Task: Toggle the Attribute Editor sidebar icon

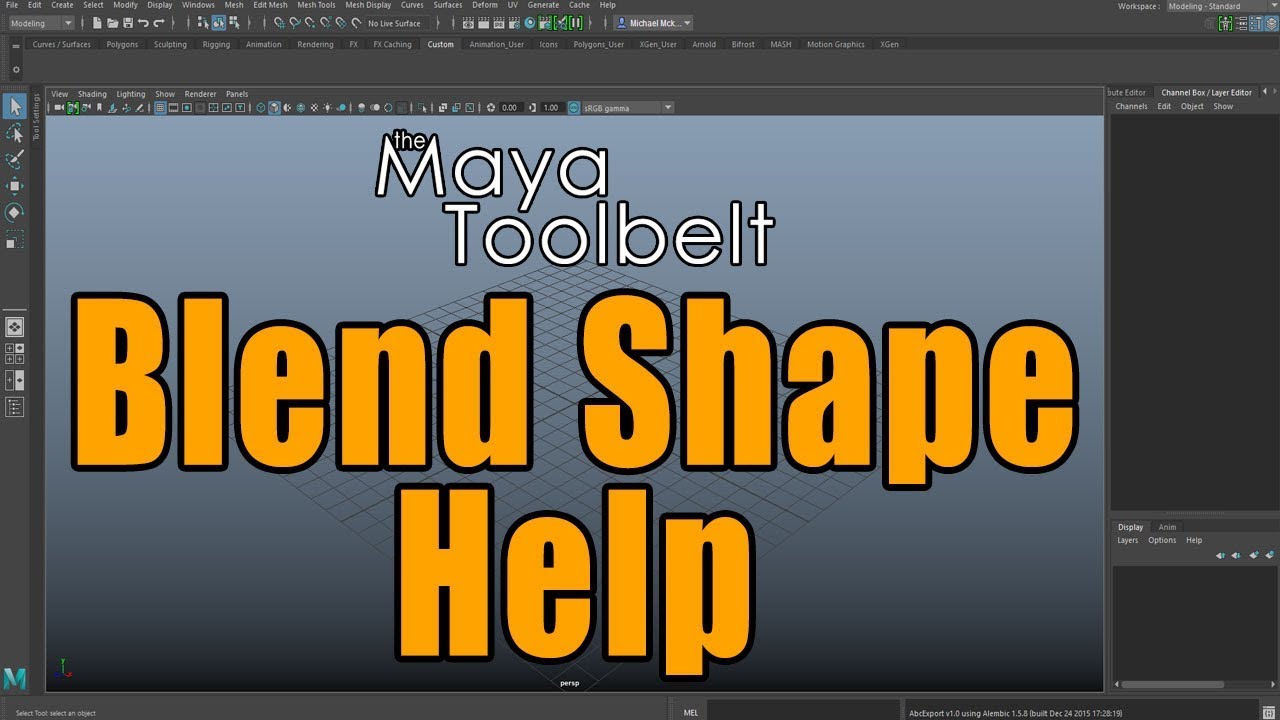Action: point(1240,22)
